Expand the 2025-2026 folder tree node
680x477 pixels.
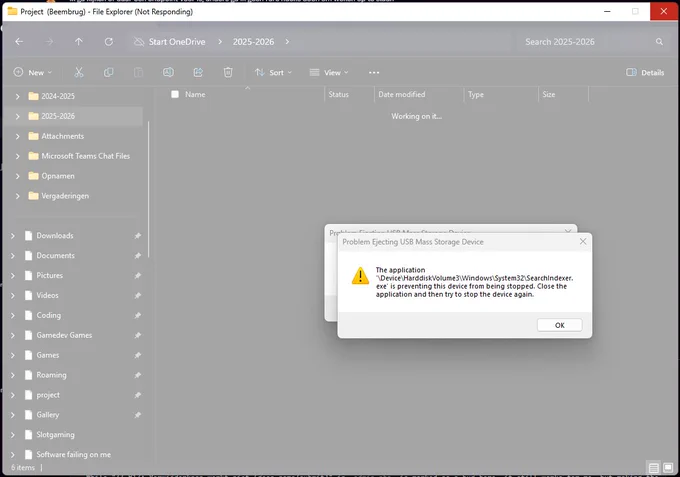[x=17, y=116]
